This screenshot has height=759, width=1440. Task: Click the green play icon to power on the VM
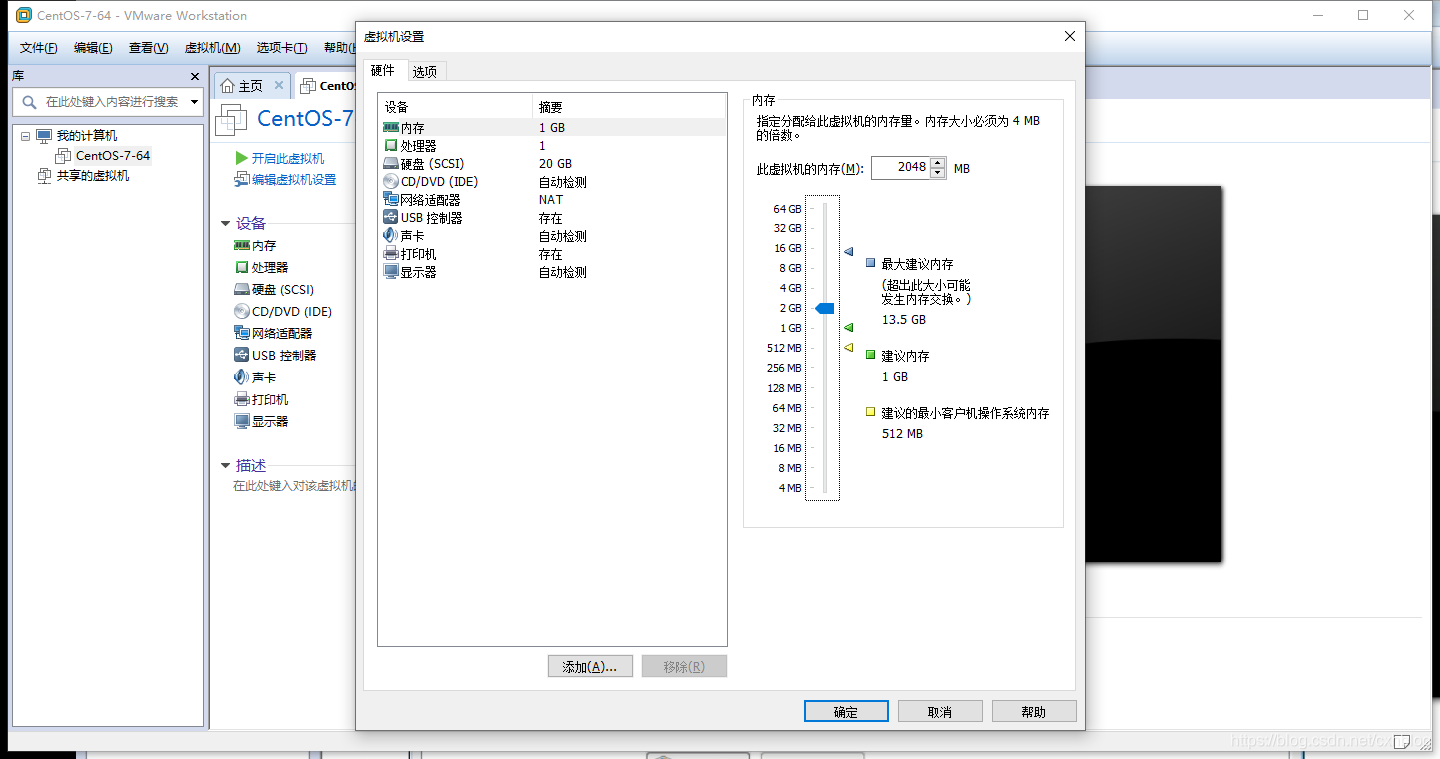tap(241, 158)
